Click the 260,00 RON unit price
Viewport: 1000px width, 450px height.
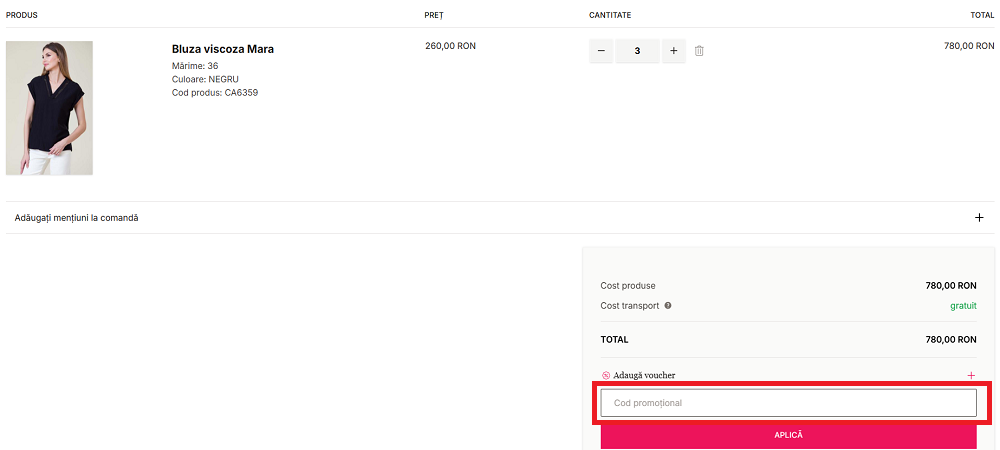click(x=450, y=46)
